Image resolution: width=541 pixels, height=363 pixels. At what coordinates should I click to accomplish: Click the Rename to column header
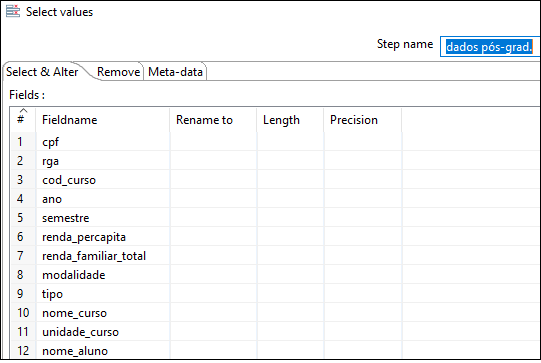tap(213, 120)
